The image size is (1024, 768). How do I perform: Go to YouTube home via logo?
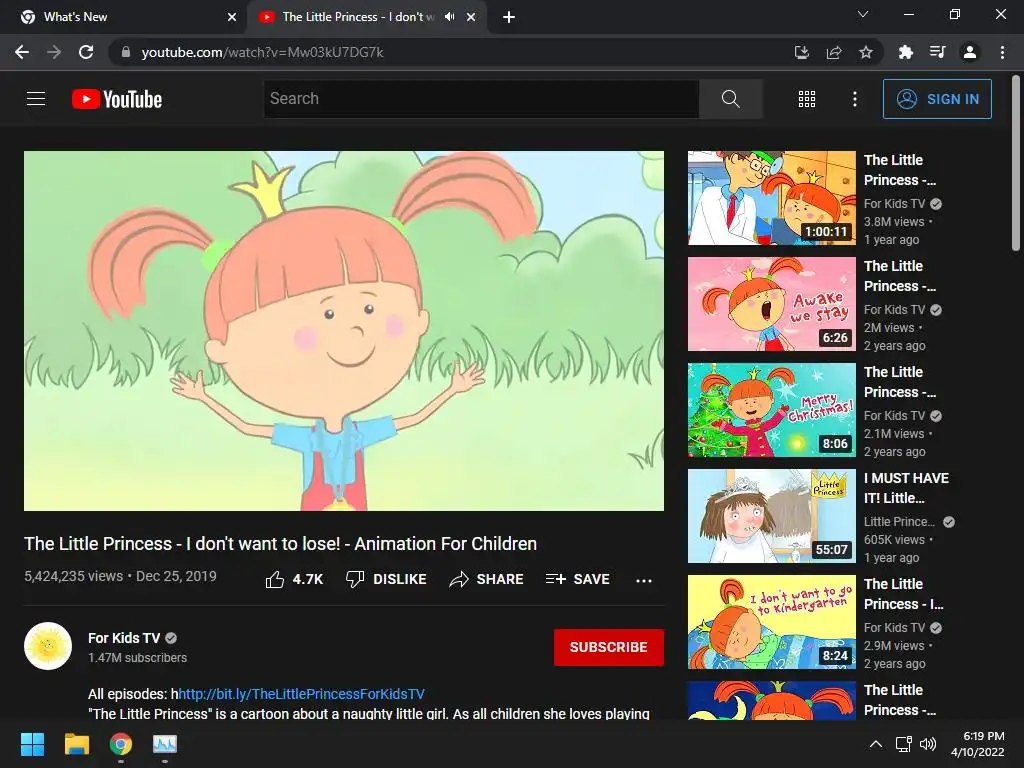(117, 99)
